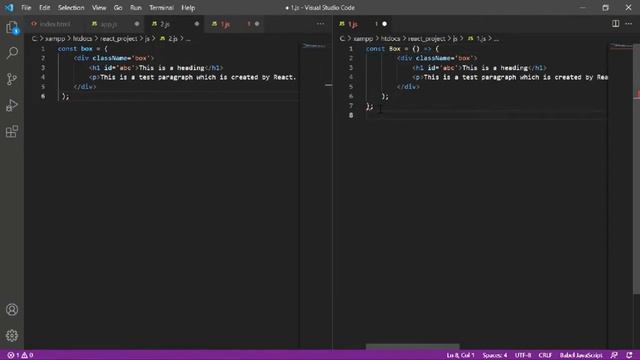Click line number 6 in left editor
Screen dimensions: 640x360
tap(43, 96)
